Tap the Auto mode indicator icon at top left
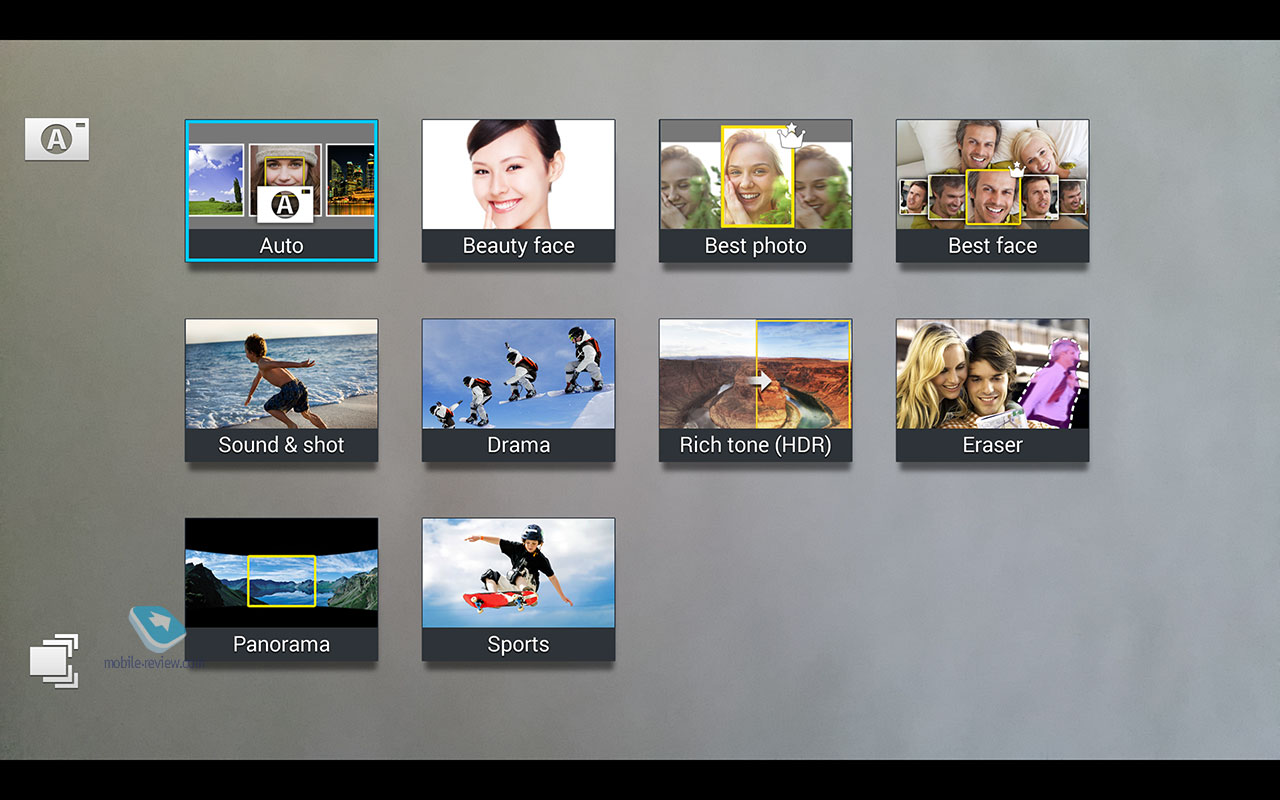This screenshot has width=1280, height=800. [57, 139]
